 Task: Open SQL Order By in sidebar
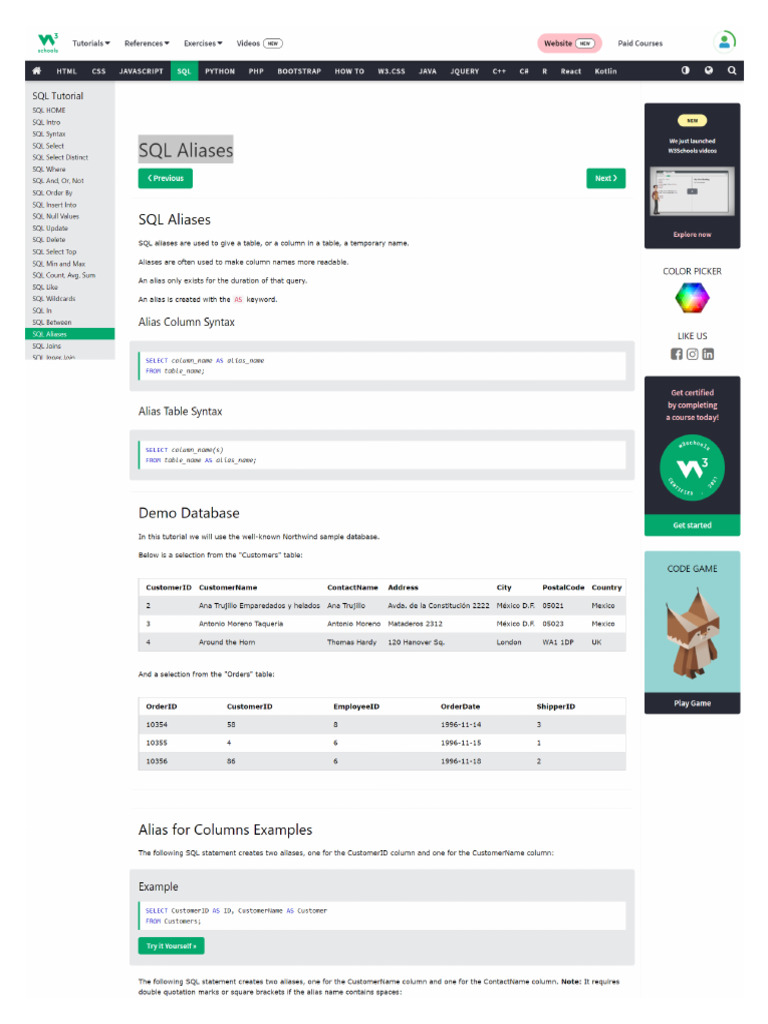(x=52, y=193)
